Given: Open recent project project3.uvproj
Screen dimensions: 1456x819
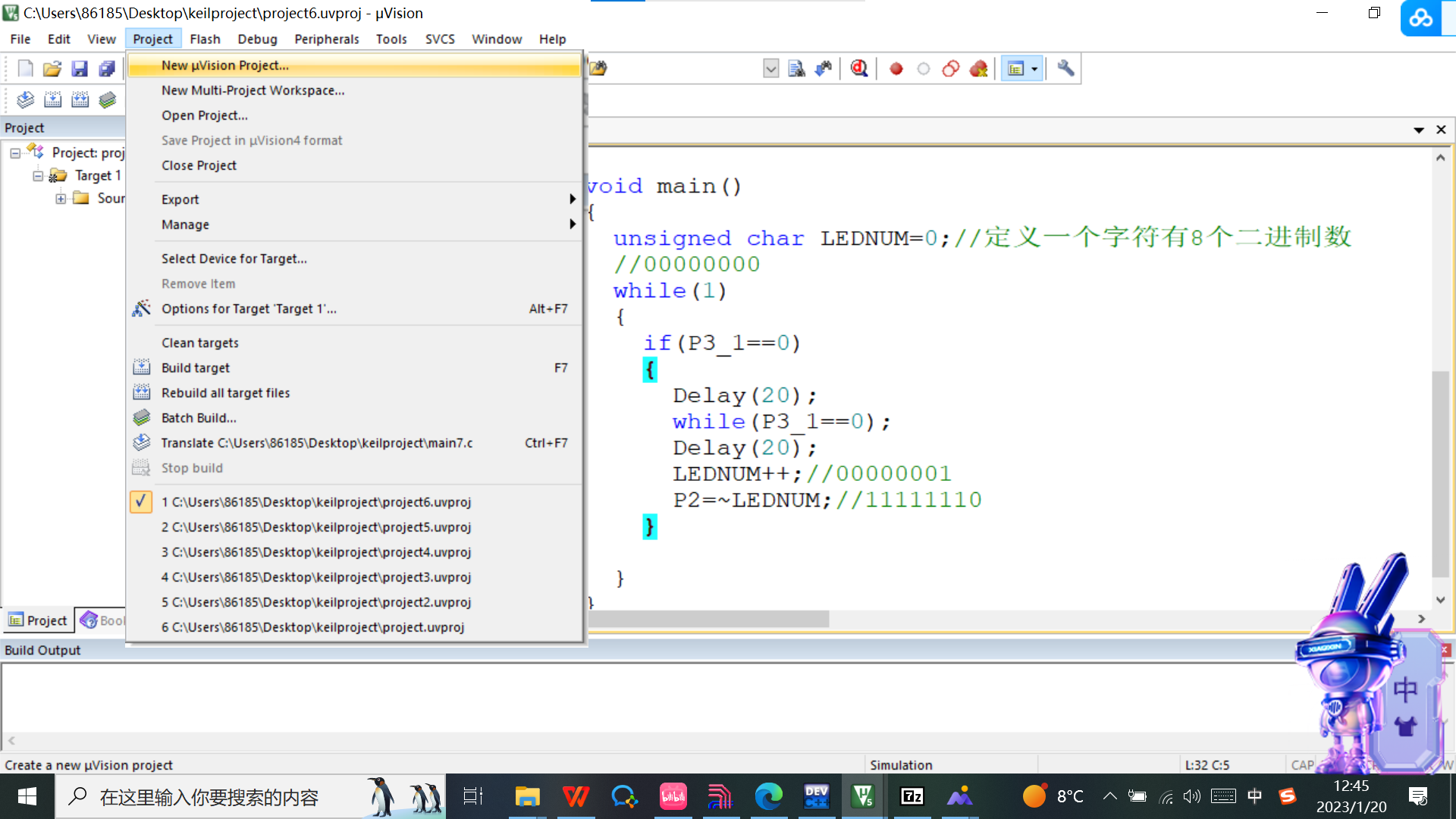Looking at the screenshot, I should pos(315,577).
